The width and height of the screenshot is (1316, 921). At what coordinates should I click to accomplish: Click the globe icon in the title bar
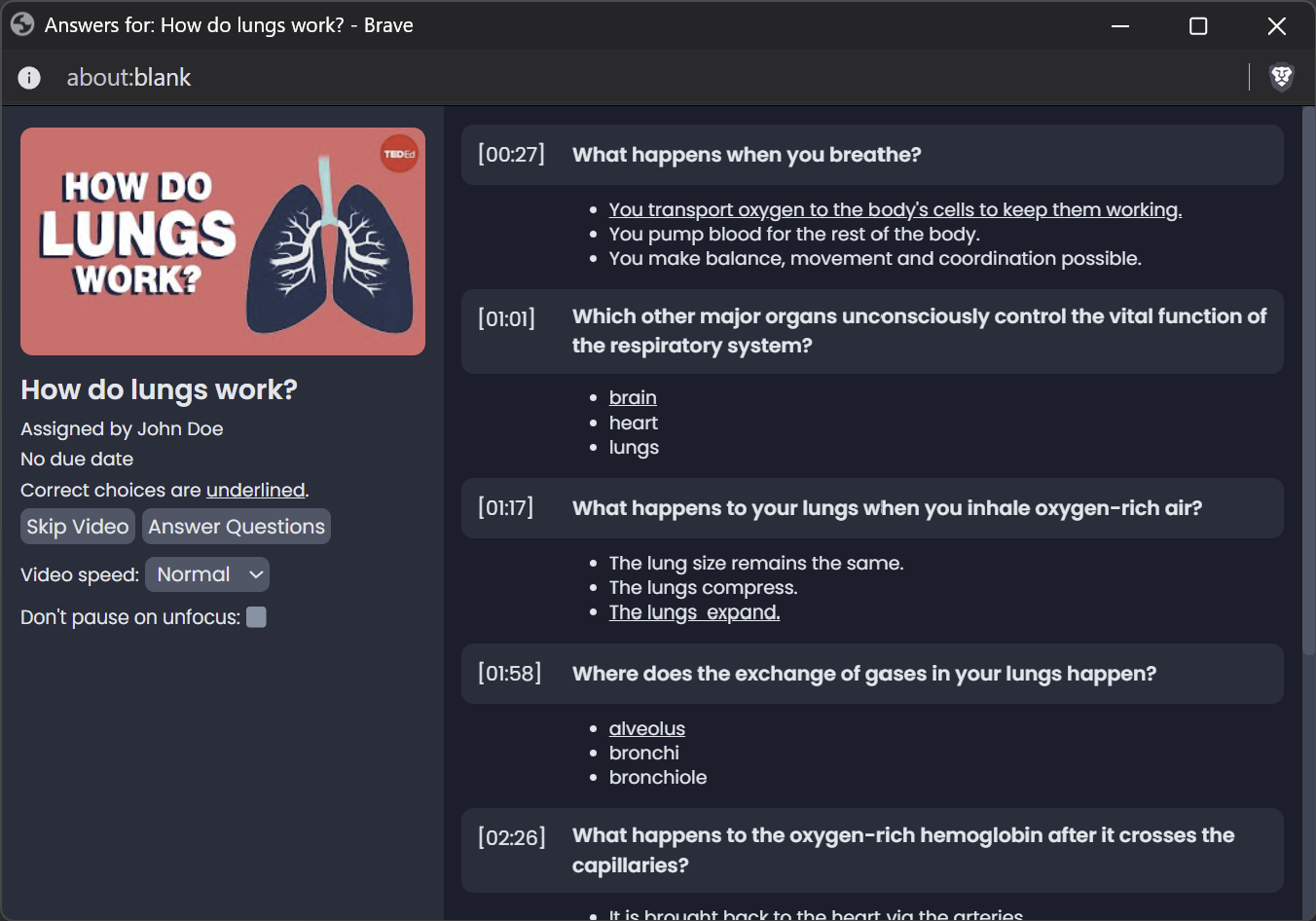21,23
